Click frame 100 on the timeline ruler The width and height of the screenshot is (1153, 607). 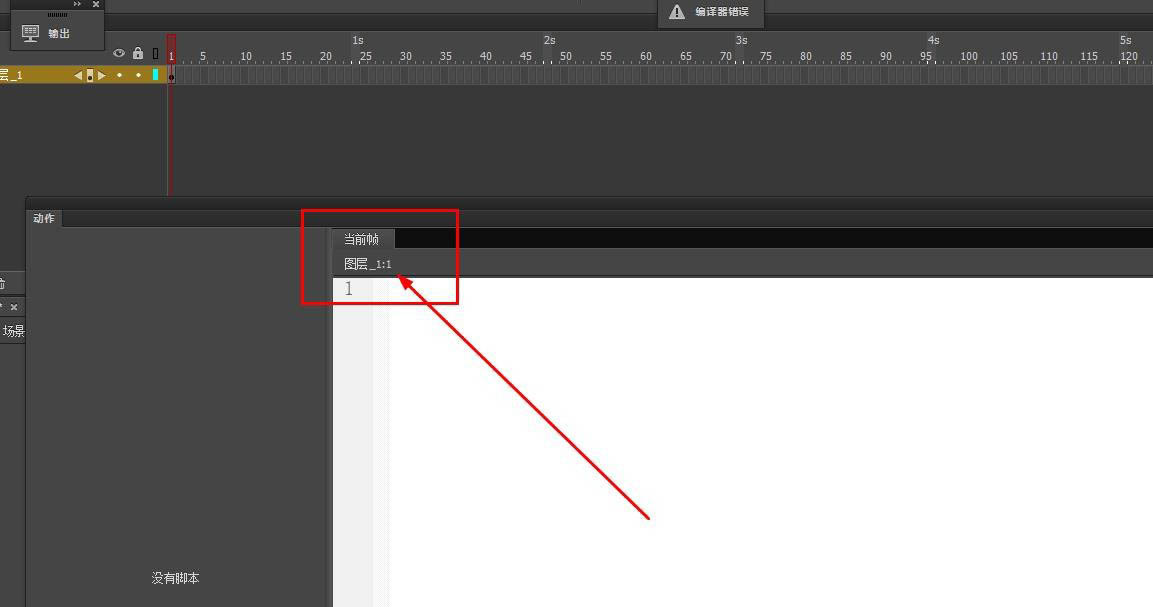click(969, 56)
